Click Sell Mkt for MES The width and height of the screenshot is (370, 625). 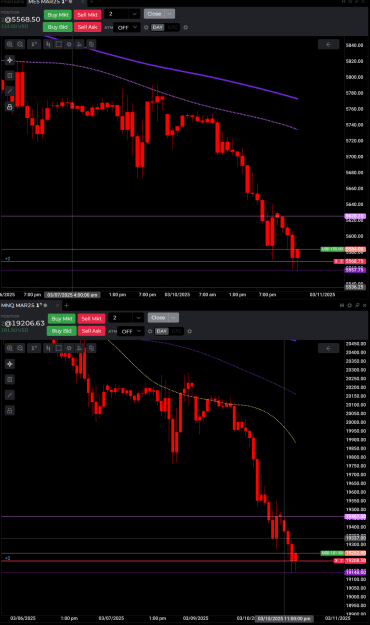click(87, 15)
